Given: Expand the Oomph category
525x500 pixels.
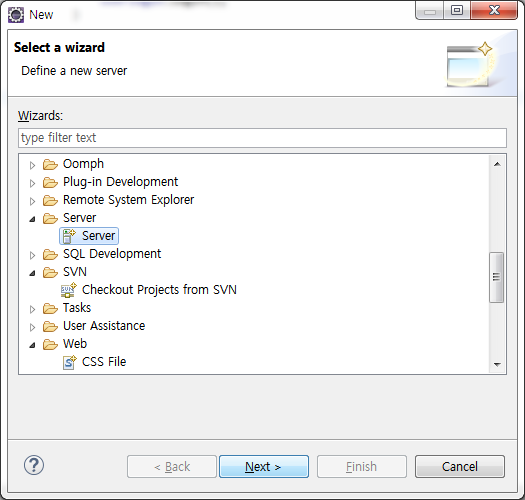Looking at the screenshot, I should [x=32, y=165].
